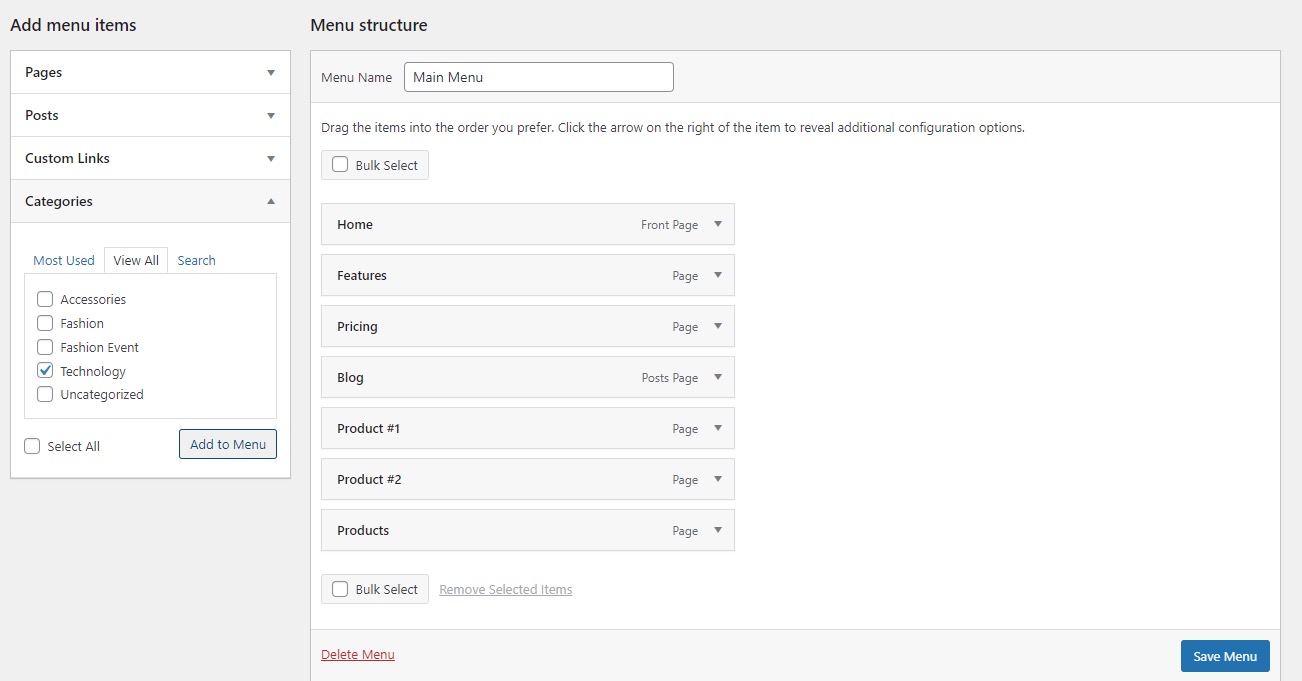Check the Fashion Event category
The image size is (1302, 681).
coord(45,347)
